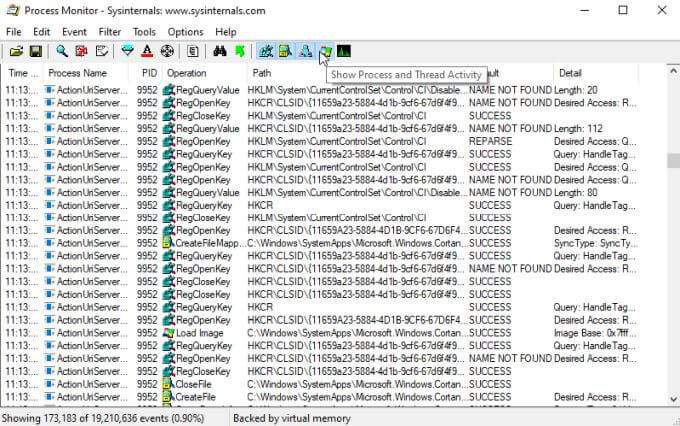Open the Filter menu
680x426 pixels.
click(110, 32)
